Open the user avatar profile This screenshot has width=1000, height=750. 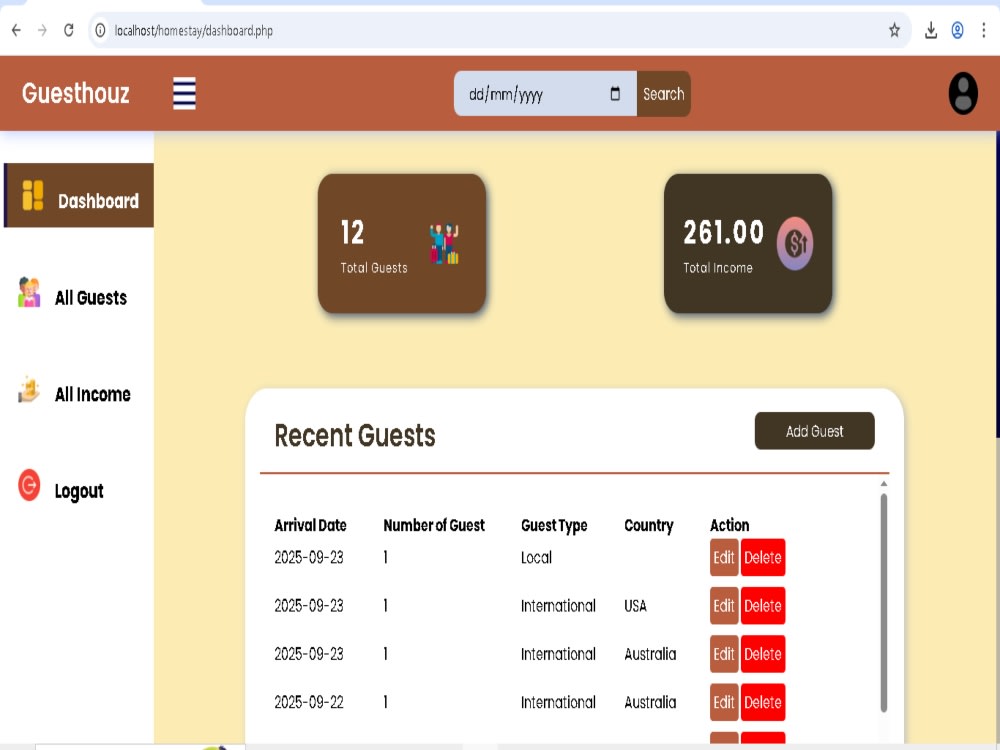tap(963, 93)
